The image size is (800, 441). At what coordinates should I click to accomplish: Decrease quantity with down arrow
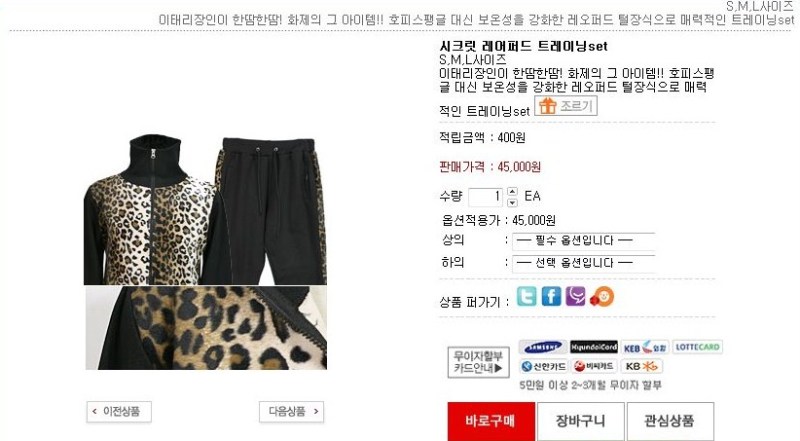click(x=512, y=202)
